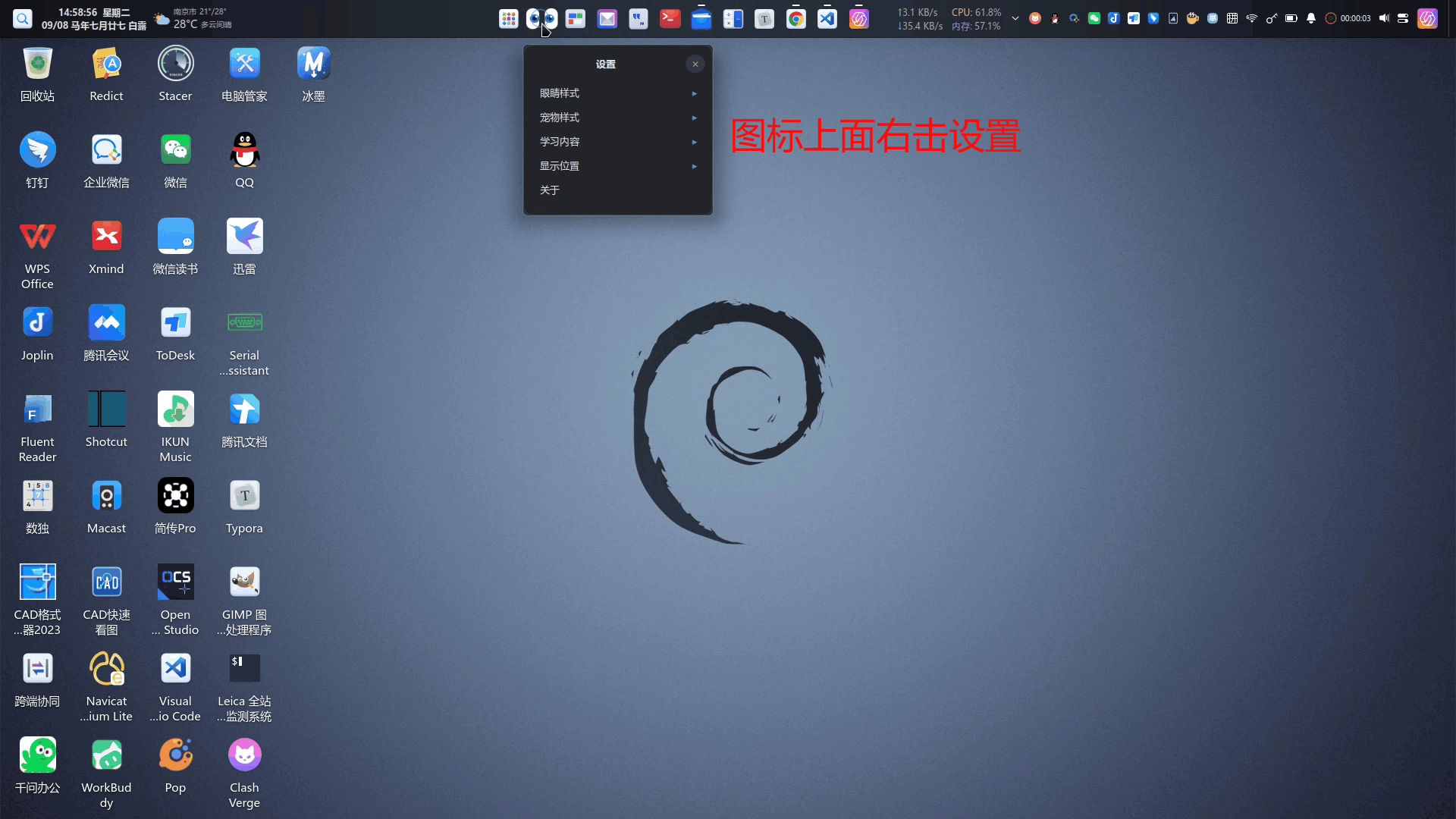The width and height of the screenshot is (1456, 819).
Task: Select 显示位置 in settings menu
Action: [x=617, y=166]
